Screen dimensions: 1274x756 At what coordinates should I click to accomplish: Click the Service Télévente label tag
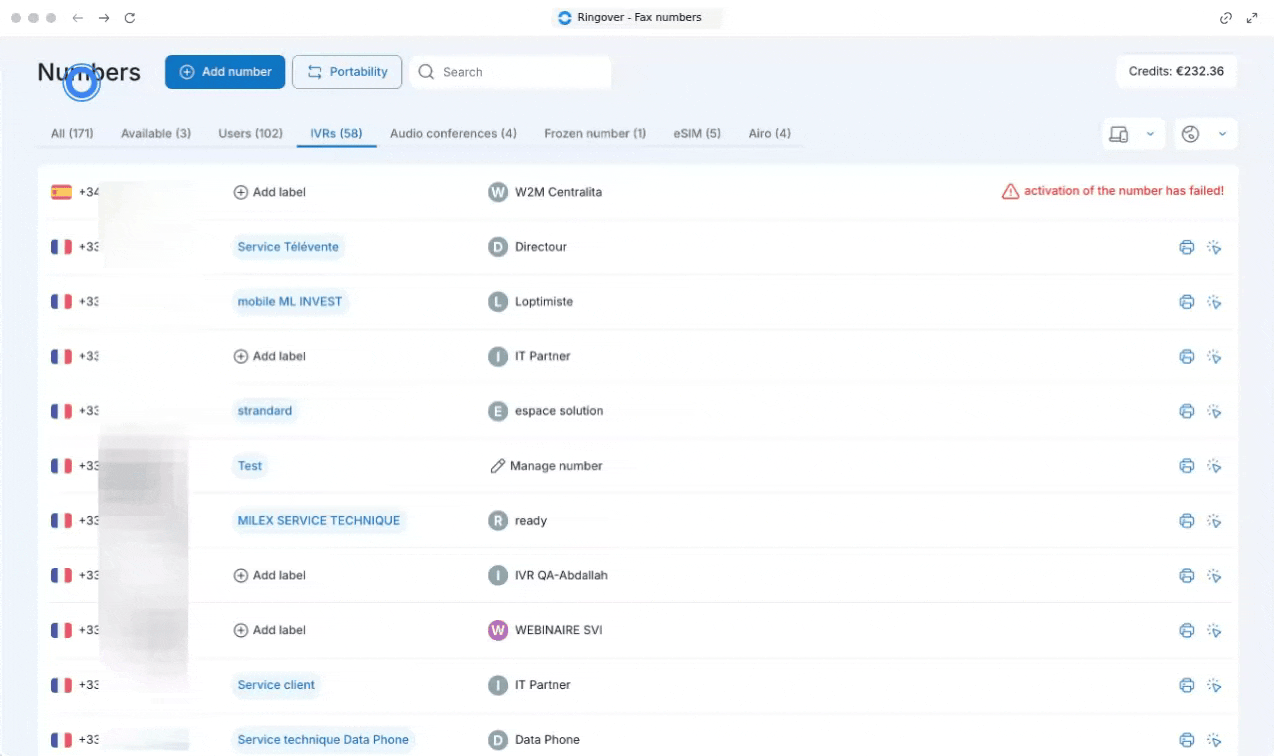[x=288, y=247]
